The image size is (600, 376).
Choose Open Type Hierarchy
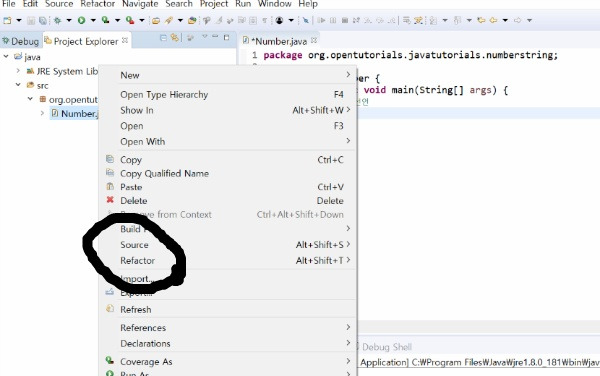click(228, 94)
